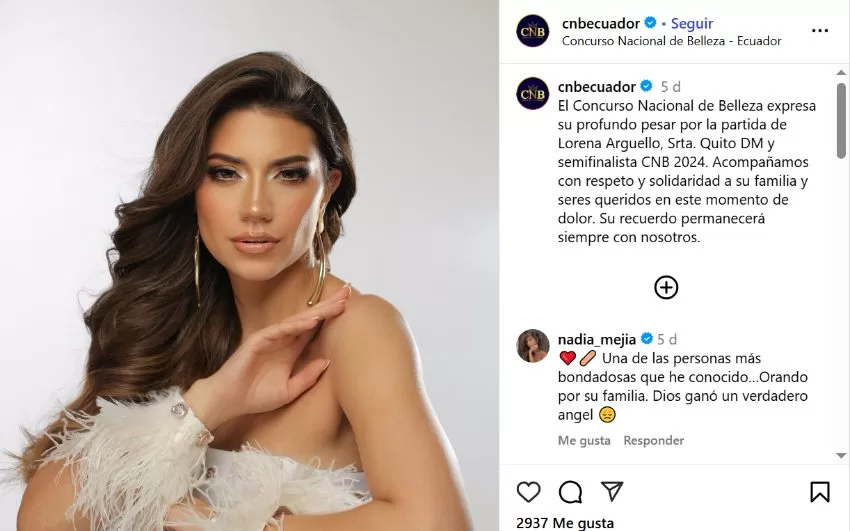Viewport: 850px width, 531px height.
Task: Open the cnbecuador username in the caption
Action: coord(597,87)
